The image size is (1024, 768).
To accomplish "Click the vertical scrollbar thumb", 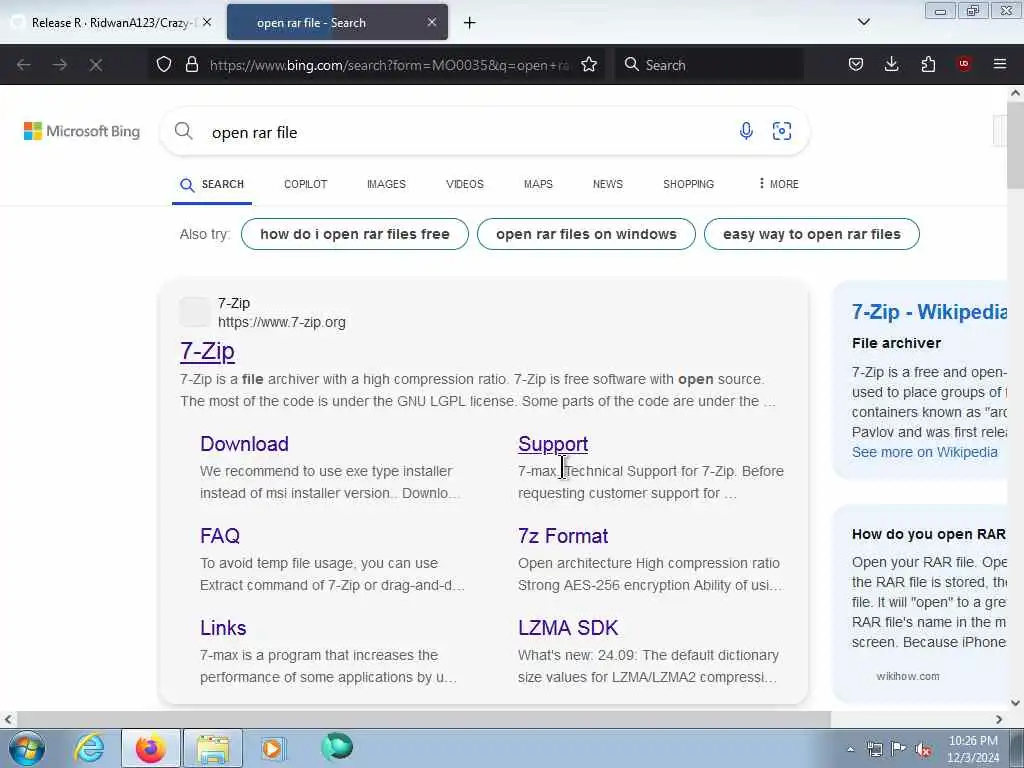I will tap(1015, 144).
